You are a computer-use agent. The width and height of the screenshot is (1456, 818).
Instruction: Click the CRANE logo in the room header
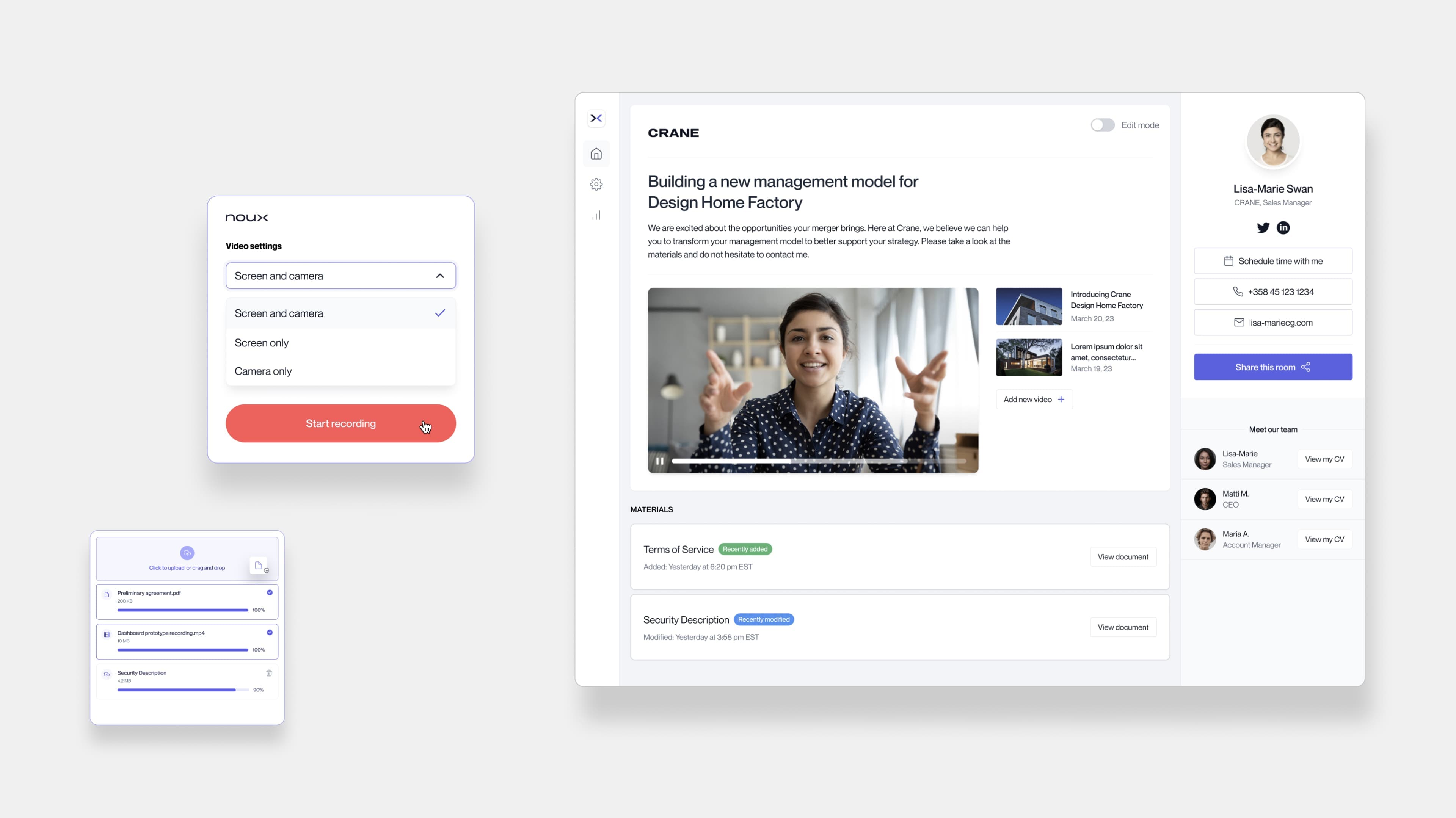click(x=673, y=133)
